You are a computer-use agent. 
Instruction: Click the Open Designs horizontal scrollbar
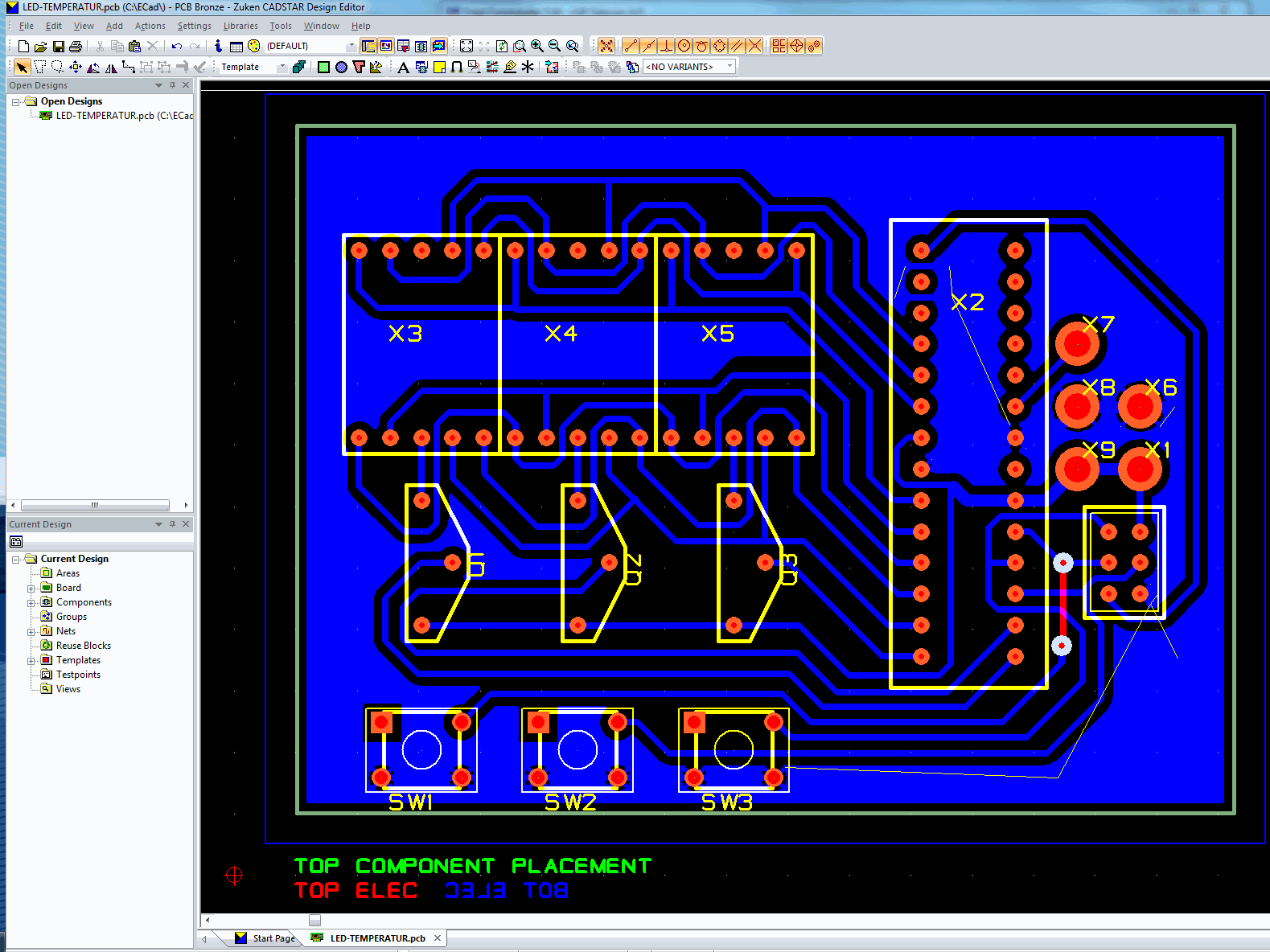tap(95, 506)
